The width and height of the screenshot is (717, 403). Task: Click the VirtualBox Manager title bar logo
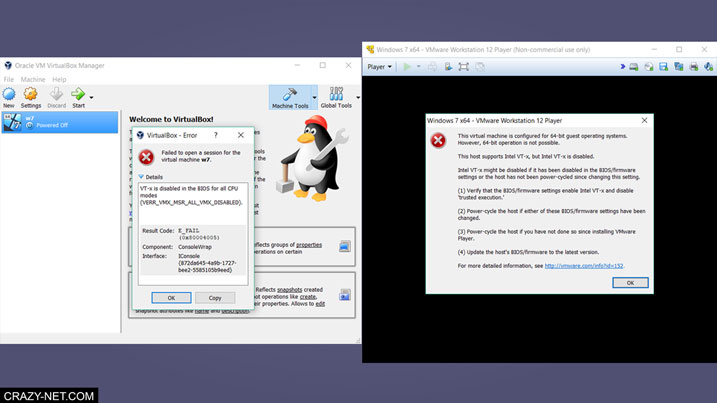point(8,65)
